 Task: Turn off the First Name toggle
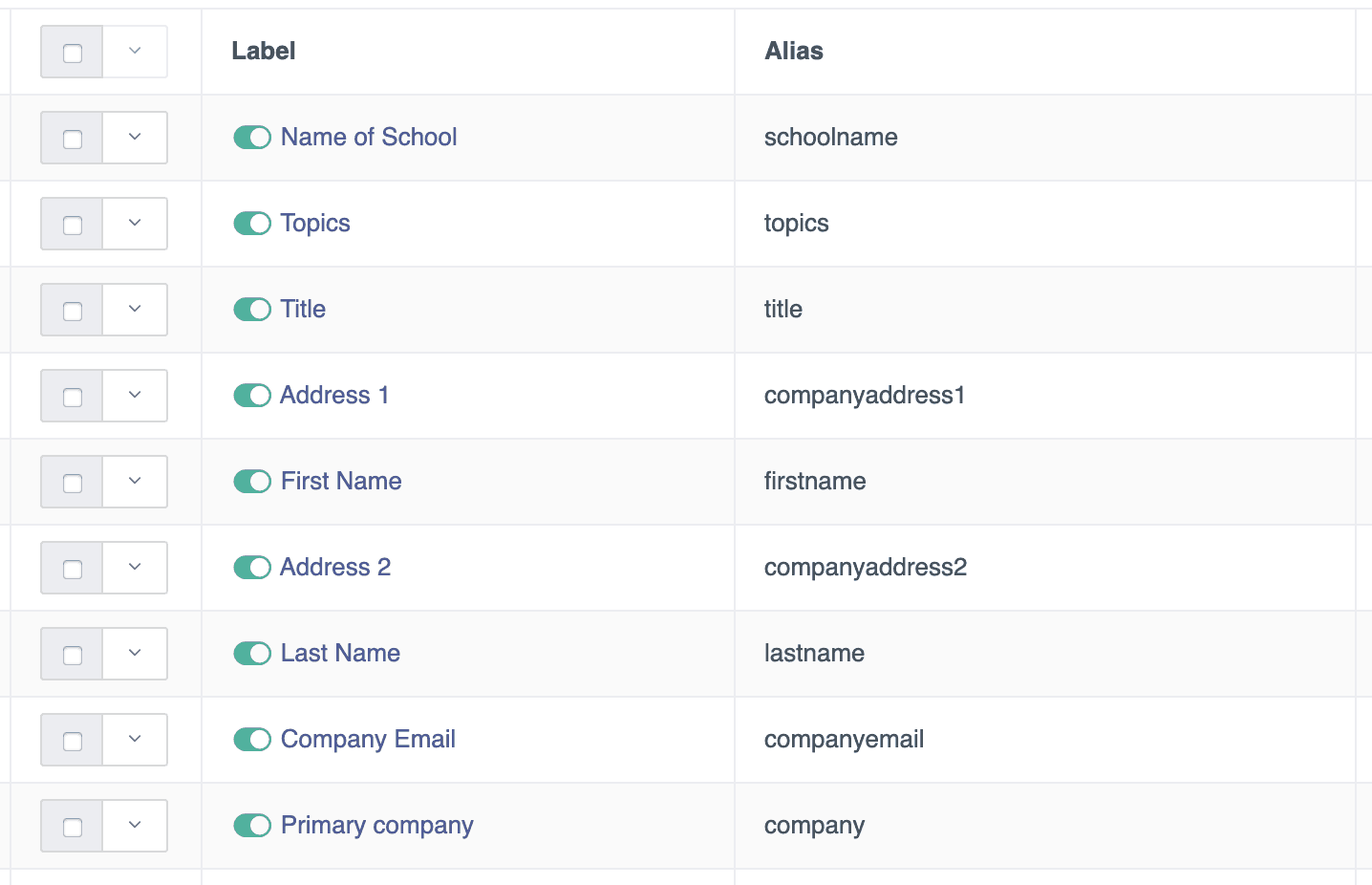click(252, 482)
